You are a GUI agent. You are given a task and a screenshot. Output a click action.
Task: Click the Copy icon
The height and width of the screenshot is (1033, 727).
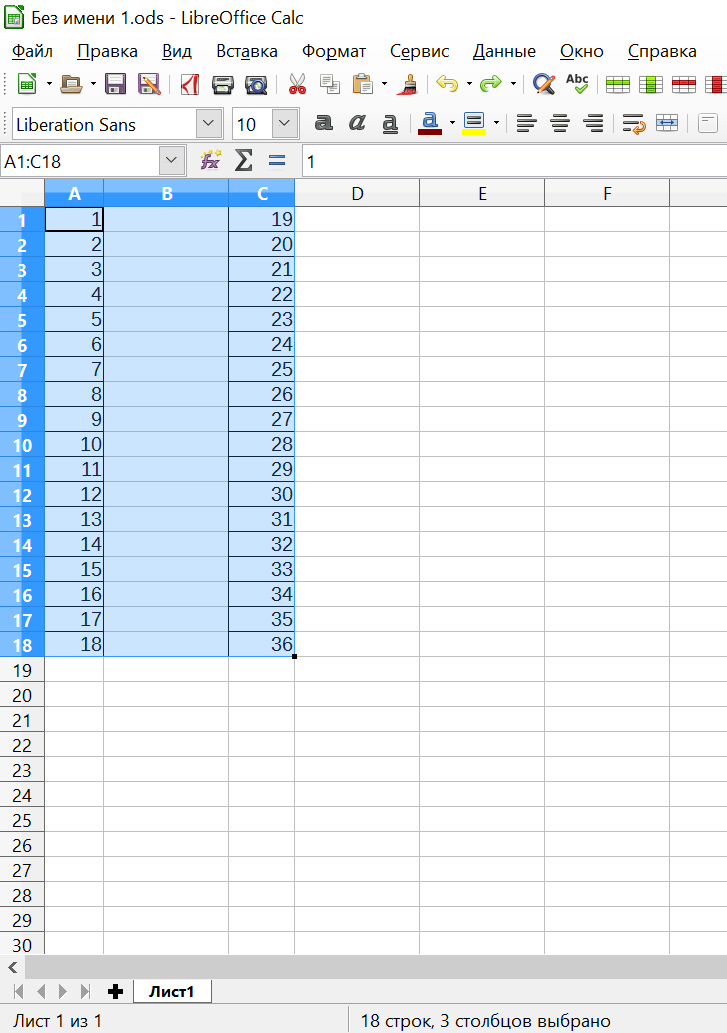pos(330,84)
